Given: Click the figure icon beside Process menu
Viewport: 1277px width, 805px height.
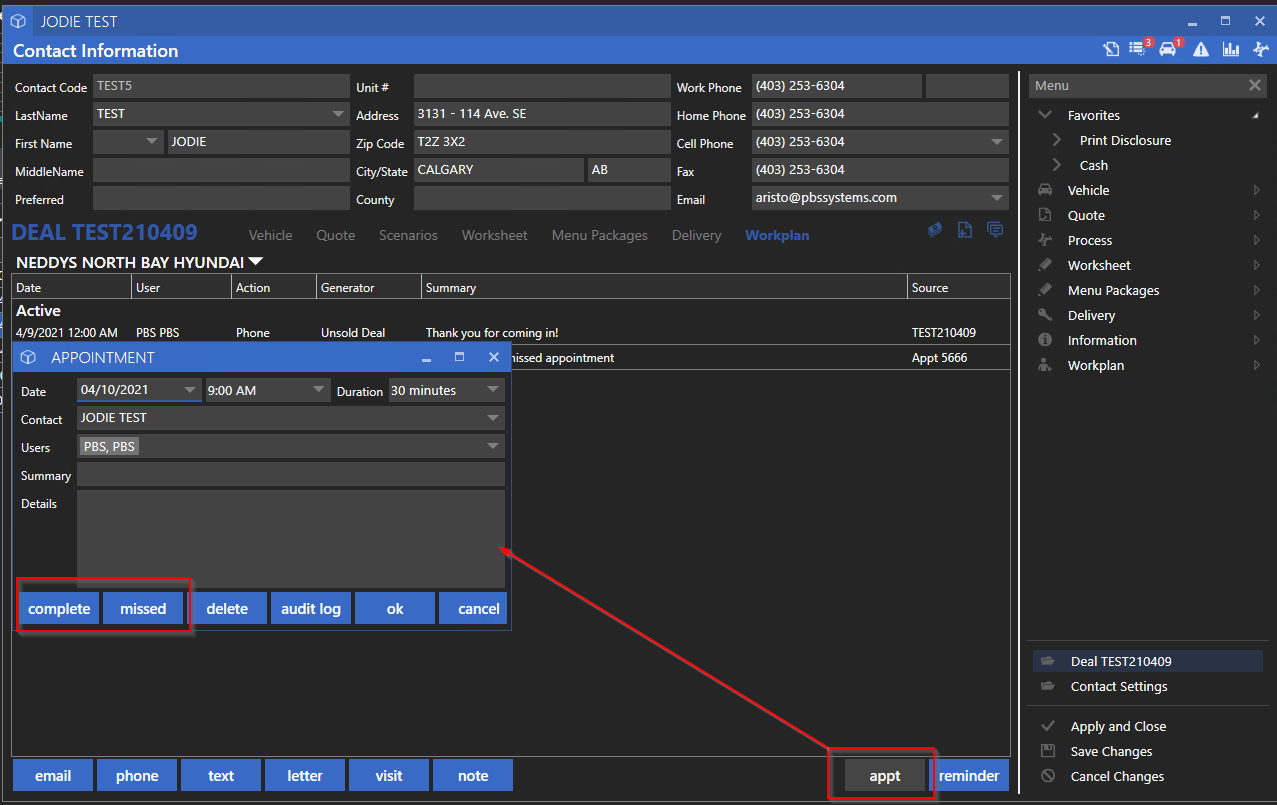Looking at the screenshot, I should [x=1045, y=240].
